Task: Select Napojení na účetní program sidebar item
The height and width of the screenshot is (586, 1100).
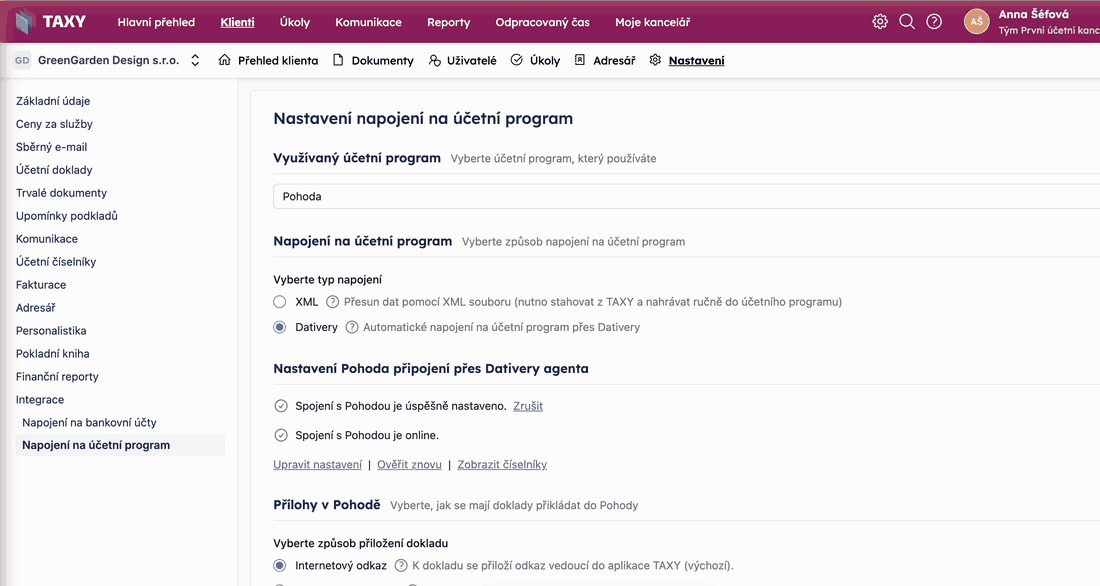Action: (x=120, y=445)
